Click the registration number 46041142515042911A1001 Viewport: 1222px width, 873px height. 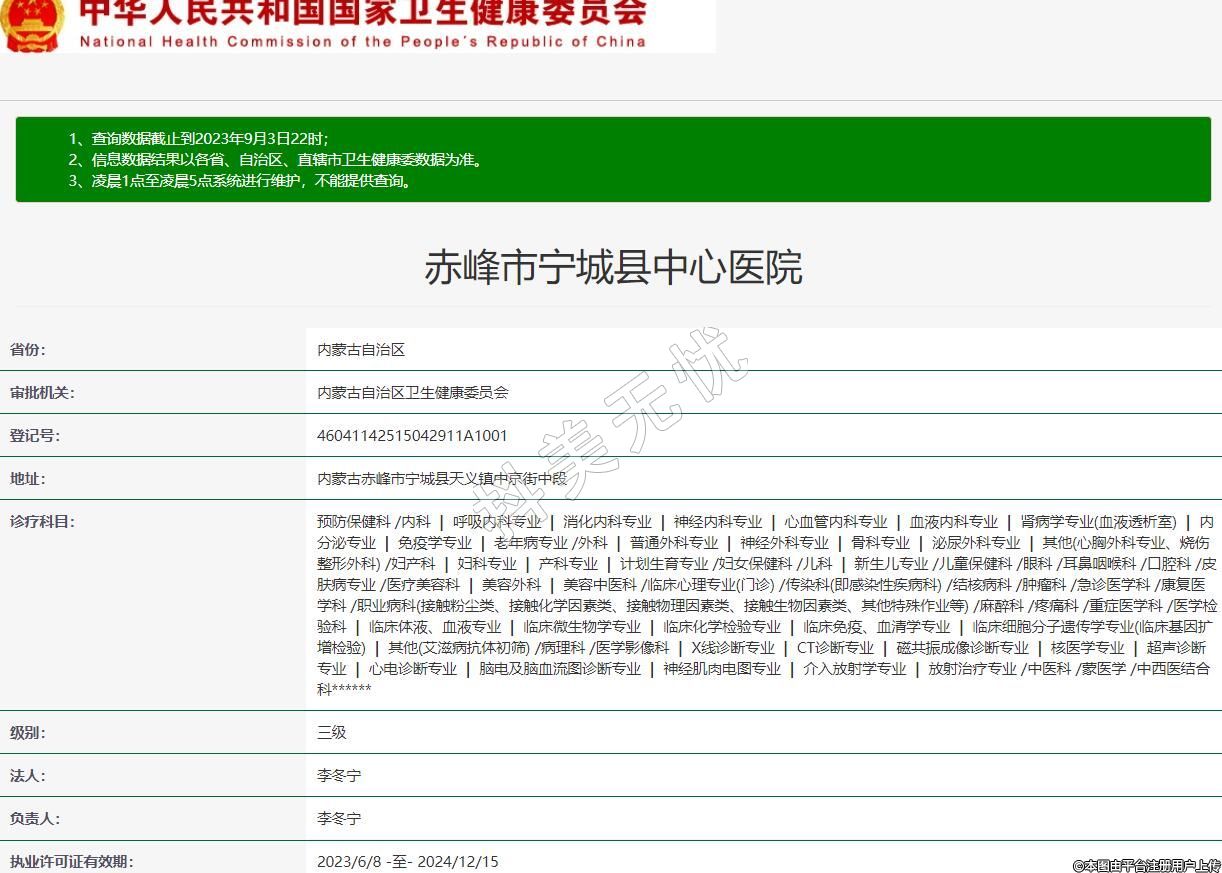[x=412, y=436]
